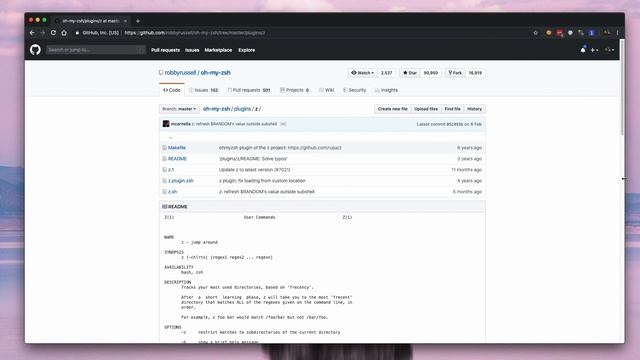Go to plugins folder in breadcrumb
Viewport: 640px width, 360px height.
pos(242,109)
